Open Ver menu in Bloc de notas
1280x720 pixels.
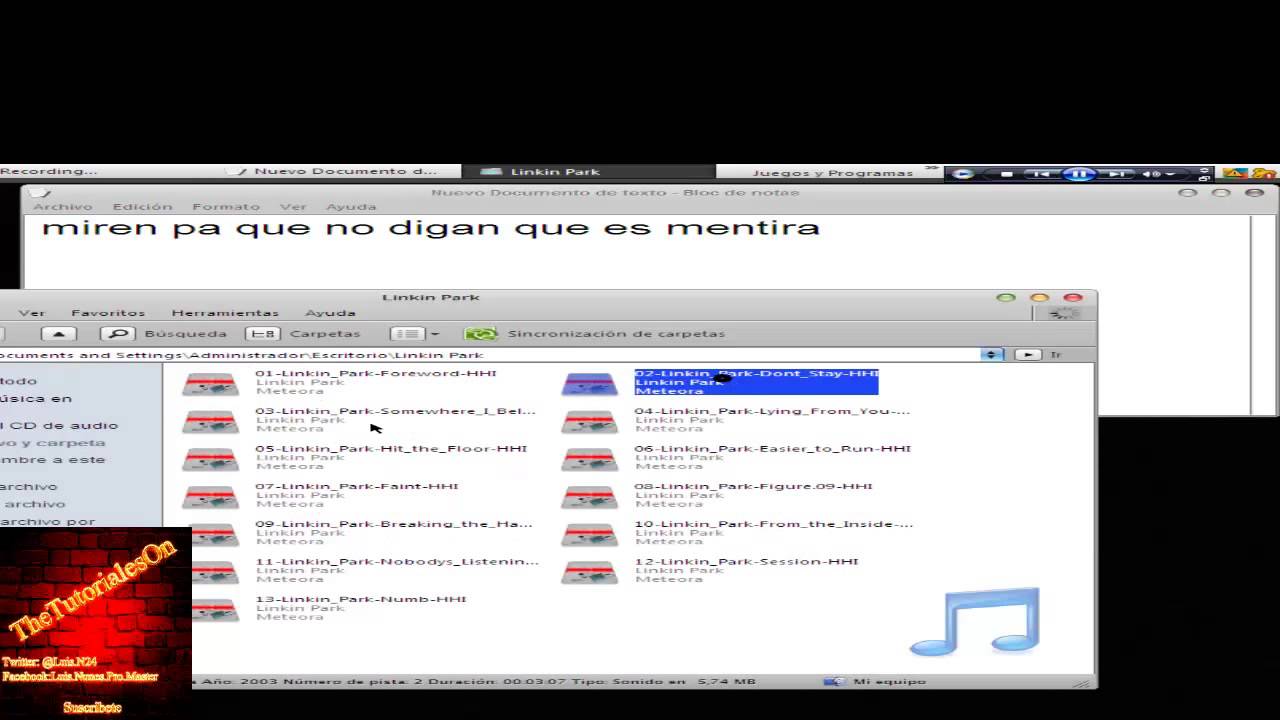293,206
